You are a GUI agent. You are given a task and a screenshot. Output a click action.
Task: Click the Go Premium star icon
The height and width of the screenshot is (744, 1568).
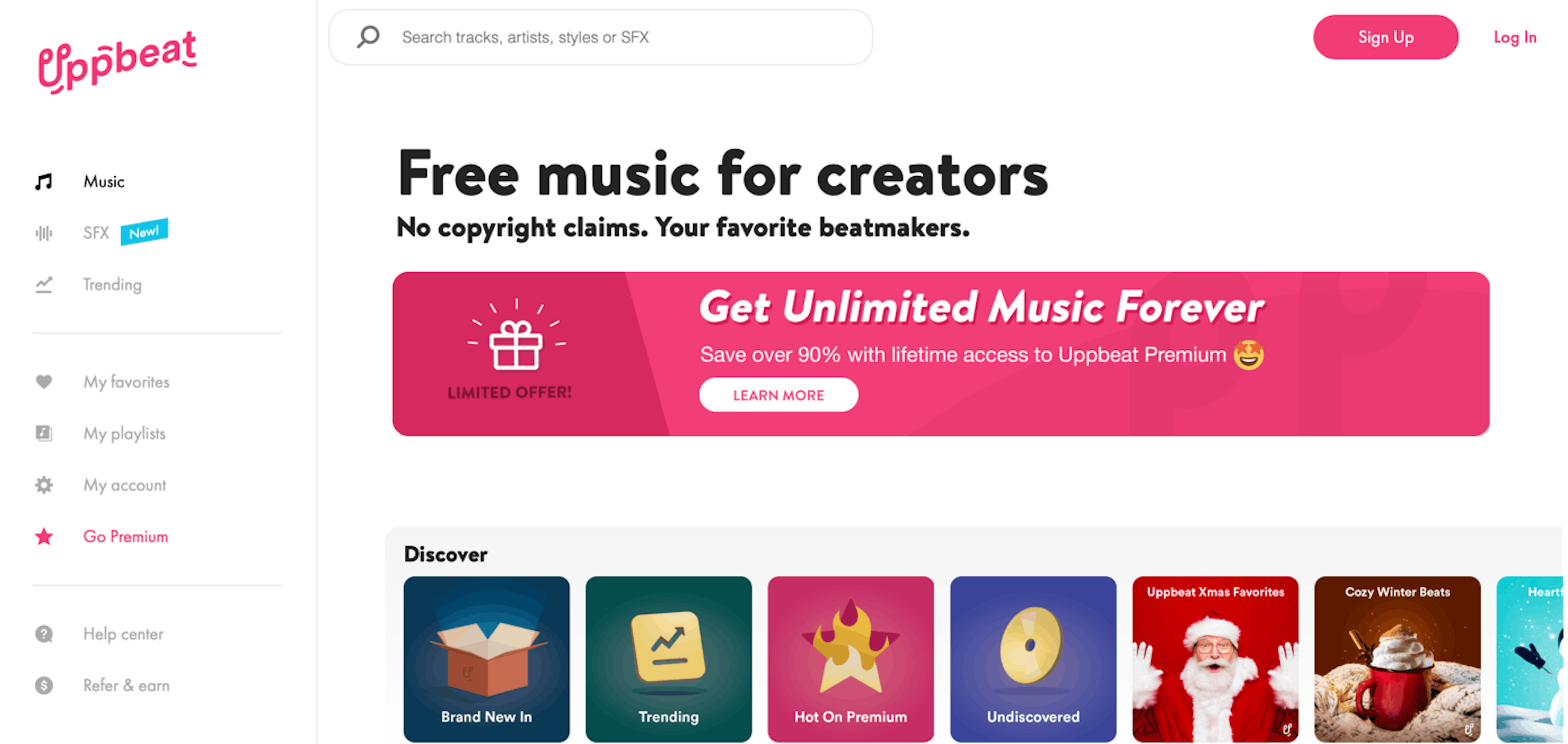point(44,537)
